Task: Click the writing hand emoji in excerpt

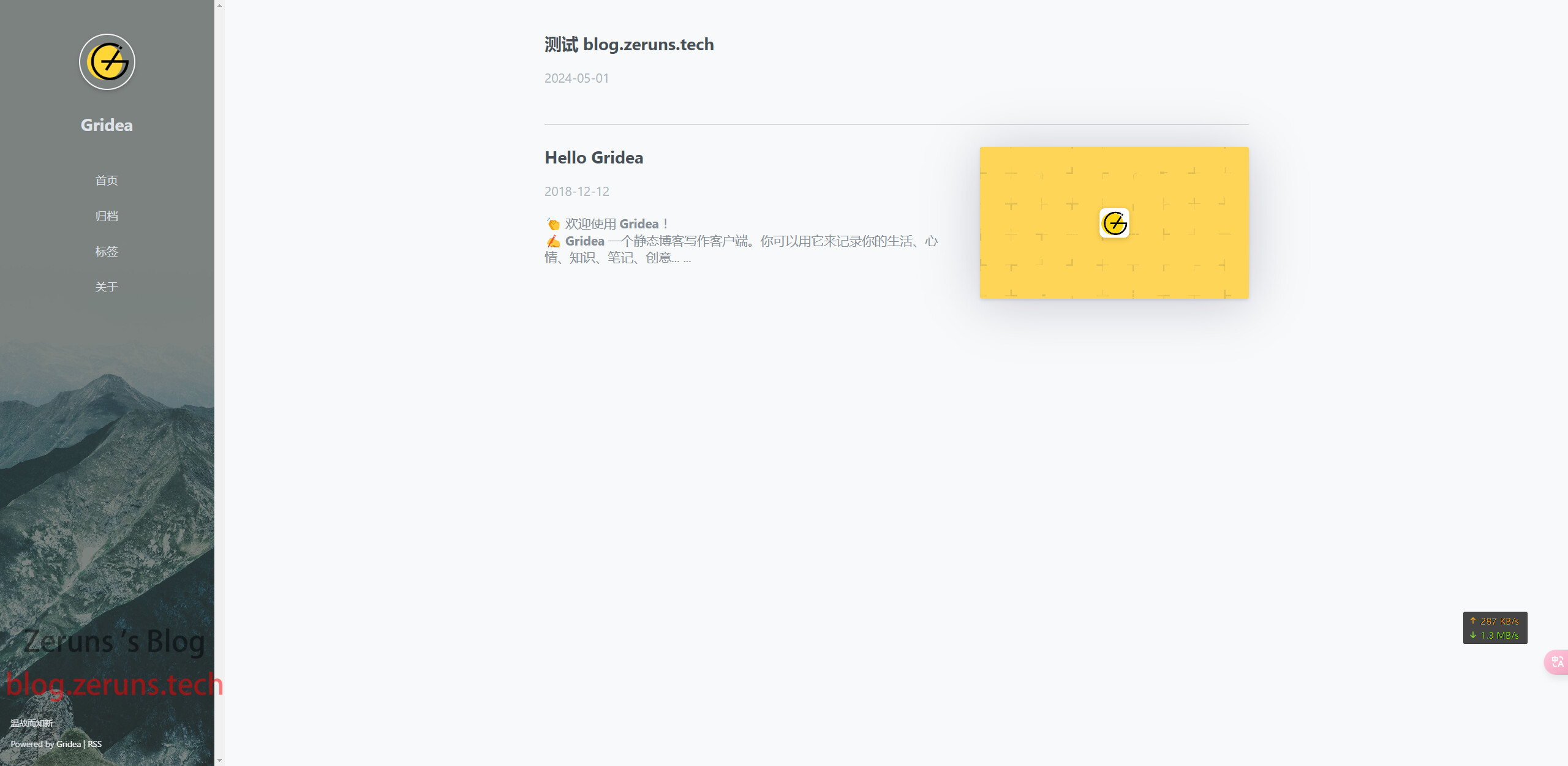Action: 553,241
